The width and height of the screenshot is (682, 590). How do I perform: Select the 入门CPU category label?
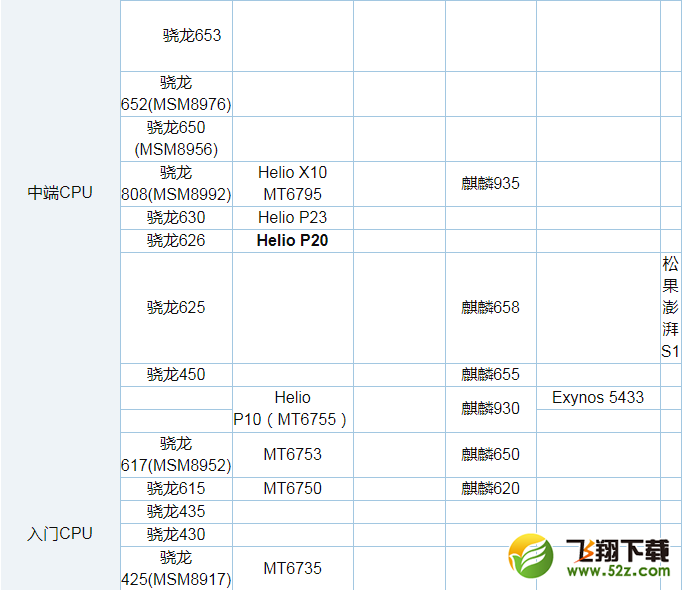[60, 534]
